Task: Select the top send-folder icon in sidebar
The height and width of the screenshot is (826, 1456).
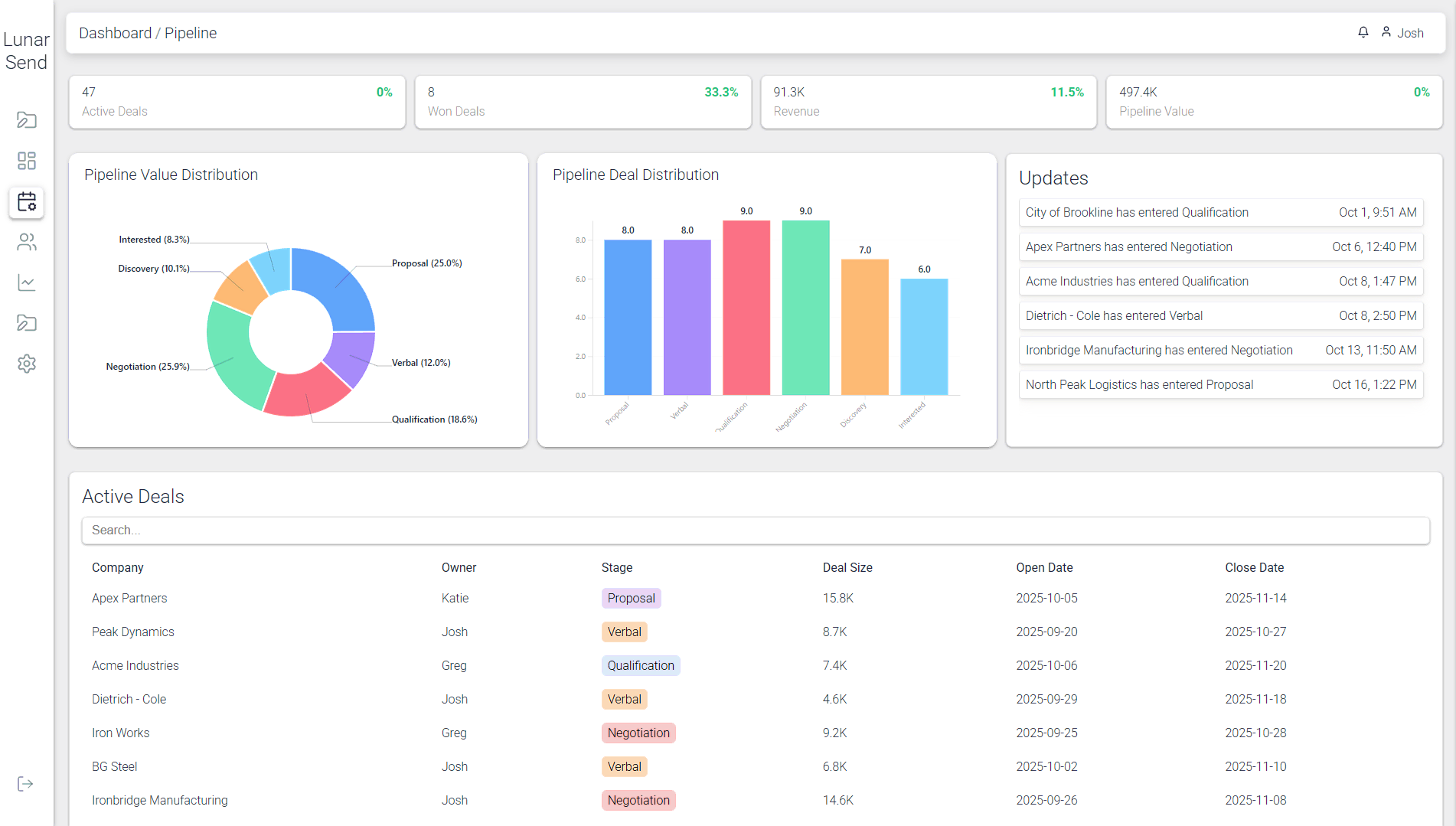Action: 27,120
